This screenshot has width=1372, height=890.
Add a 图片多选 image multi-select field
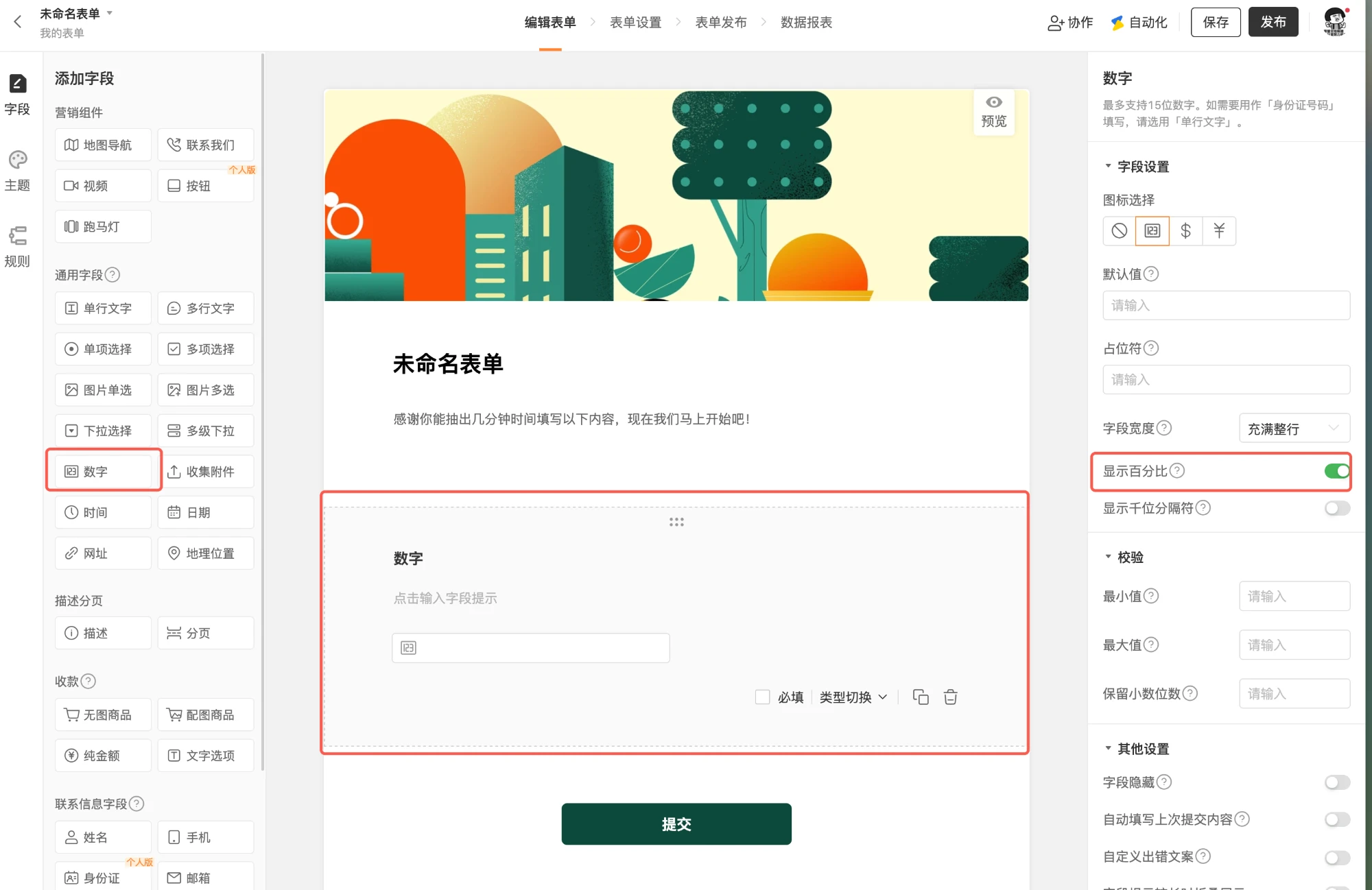(x=206, y=390)
